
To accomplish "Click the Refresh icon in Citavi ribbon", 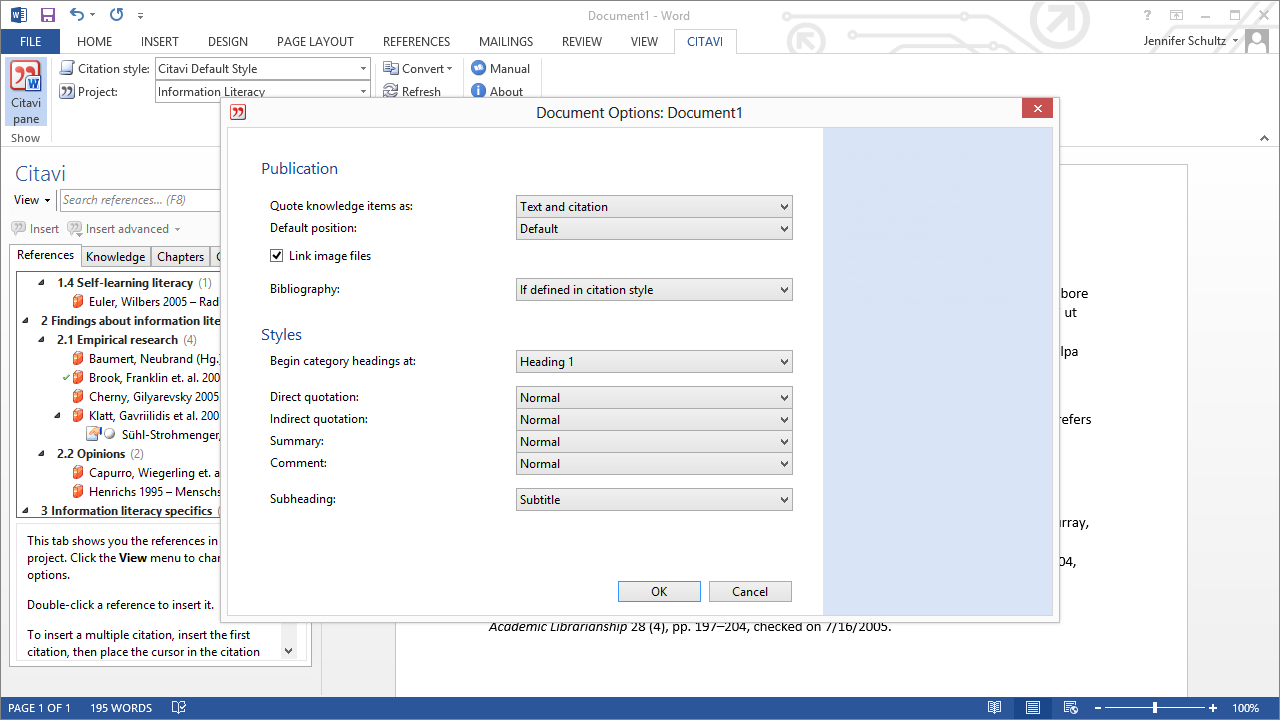I will click(391, 91).
